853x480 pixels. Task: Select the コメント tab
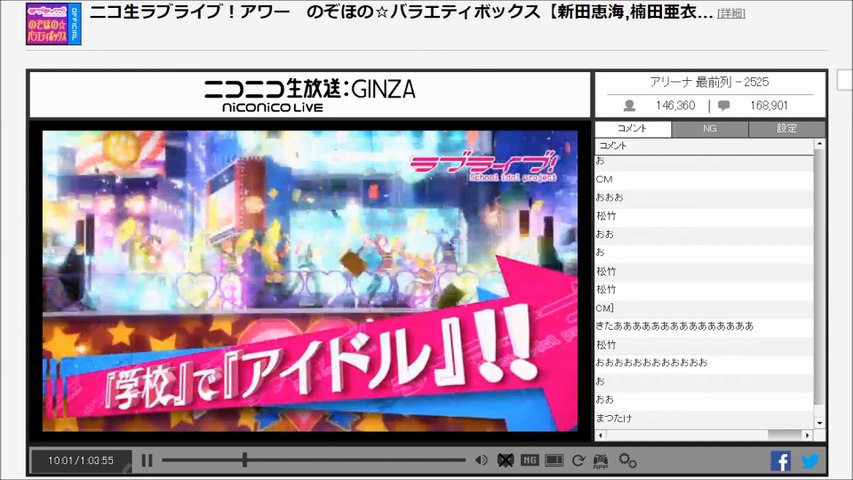tap(633, 128)
